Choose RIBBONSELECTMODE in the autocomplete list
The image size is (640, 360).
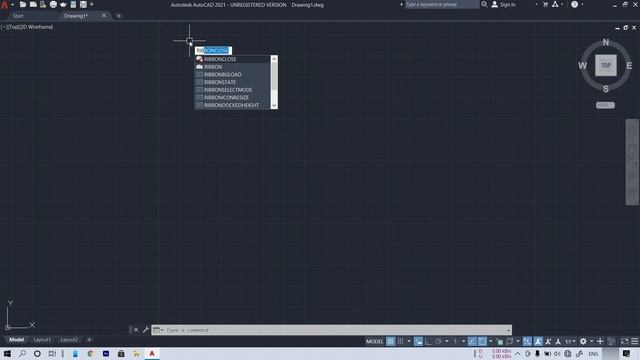232,90
